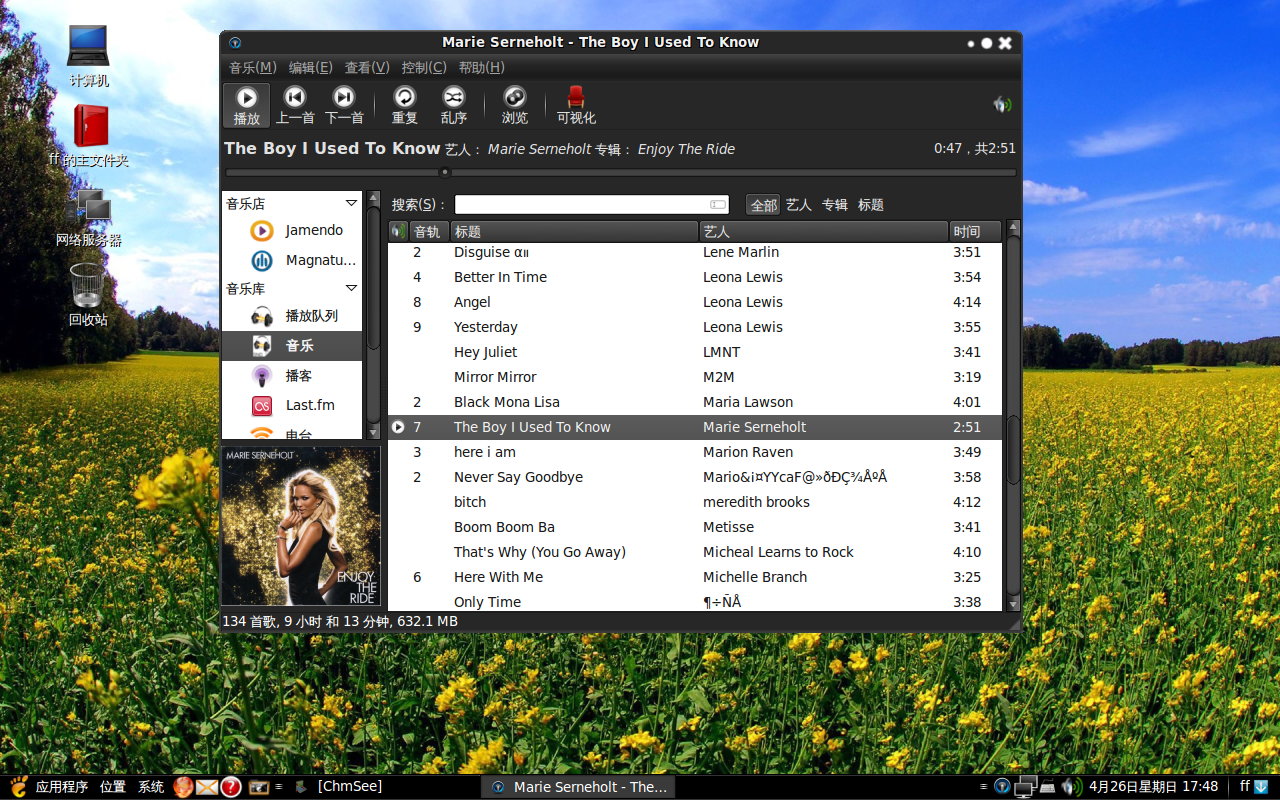Click the red help icon in panel
1280x800 pixels.
pos(231,787)
